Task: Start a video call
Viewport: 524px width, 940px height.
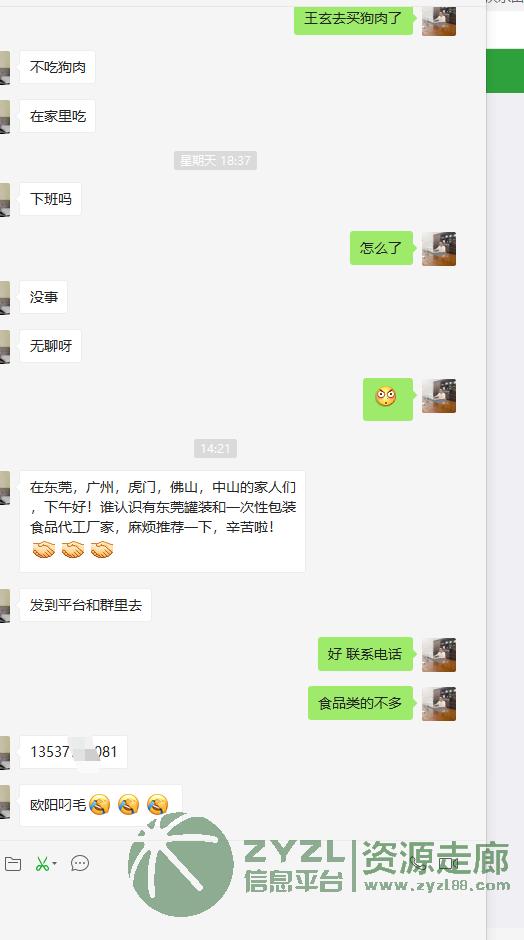Action: point(448,863)
